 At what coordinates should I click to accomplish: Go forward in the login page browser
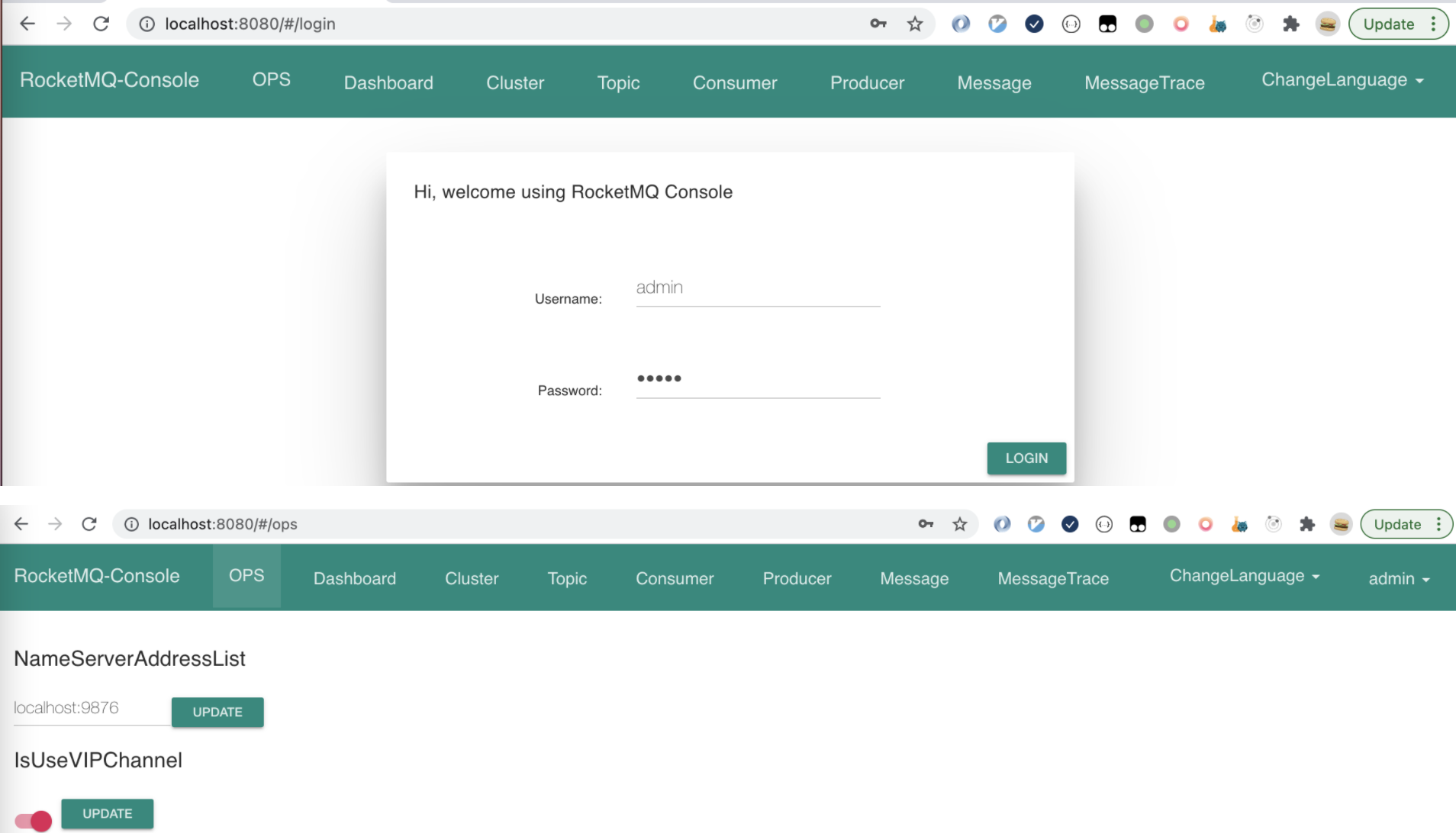[x=64, y=24]
